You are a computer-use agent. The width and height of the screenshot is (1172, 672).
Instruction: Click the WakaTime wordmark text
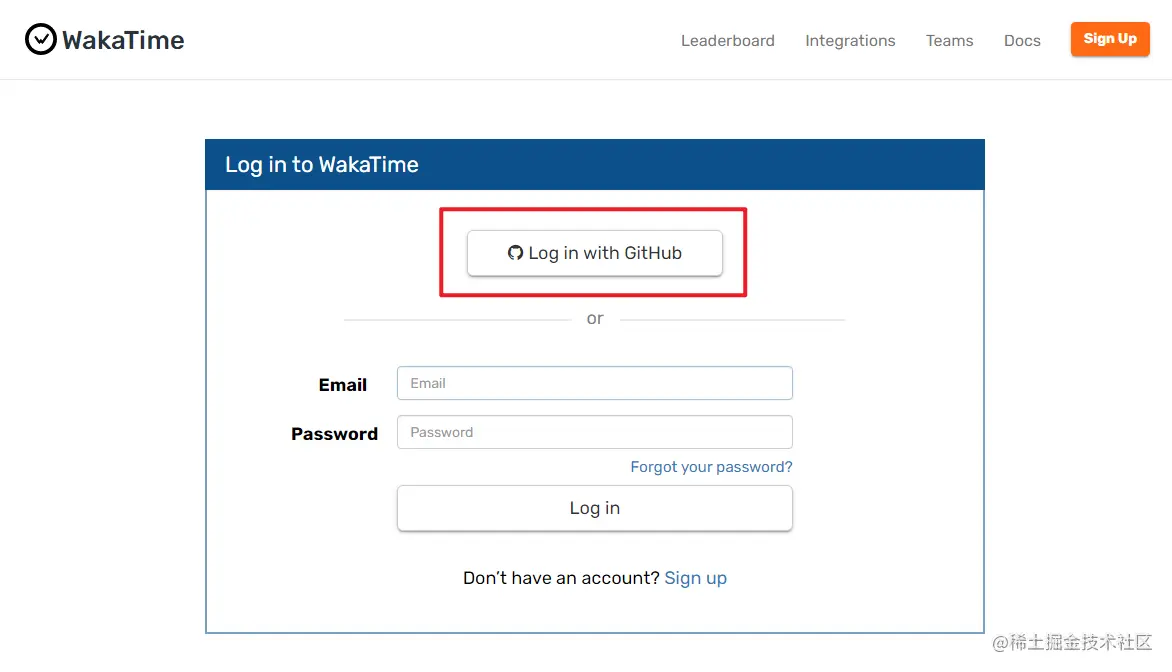(123, 40)
